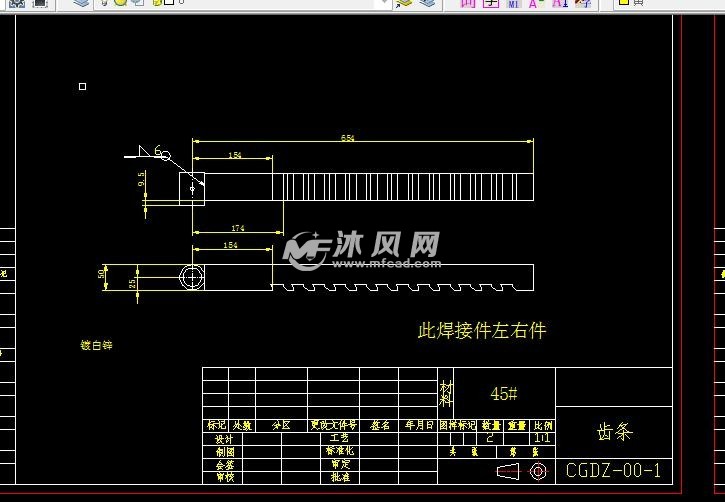
Task: Click the 制图 row label
Action: (225, 452)
